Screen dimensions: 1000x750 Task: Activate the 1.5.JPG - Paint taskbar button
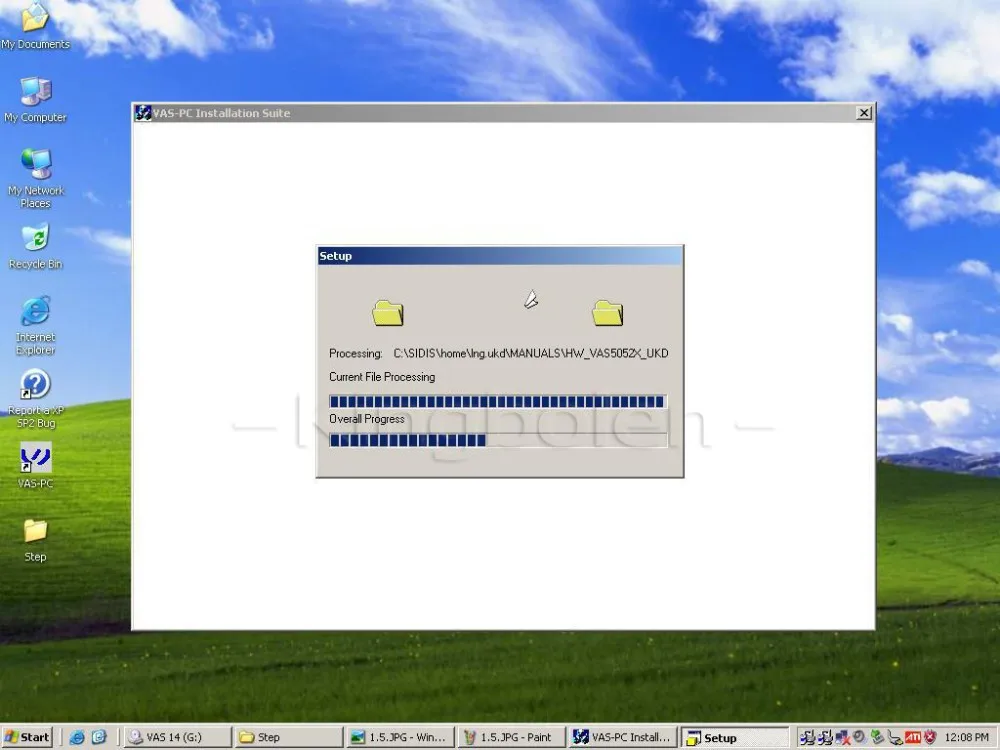pyautogui.click(x=511, y=737)
